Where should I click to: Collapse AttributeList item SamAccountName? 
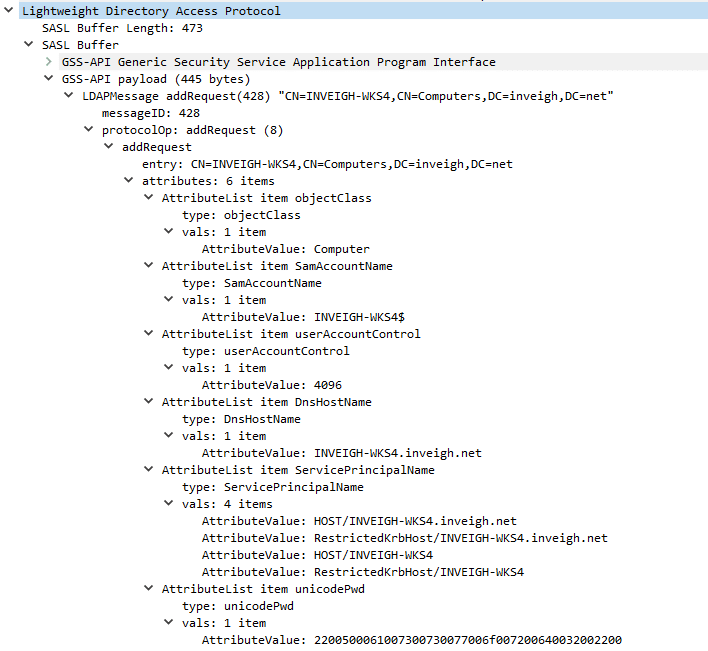tap(149, 265)
